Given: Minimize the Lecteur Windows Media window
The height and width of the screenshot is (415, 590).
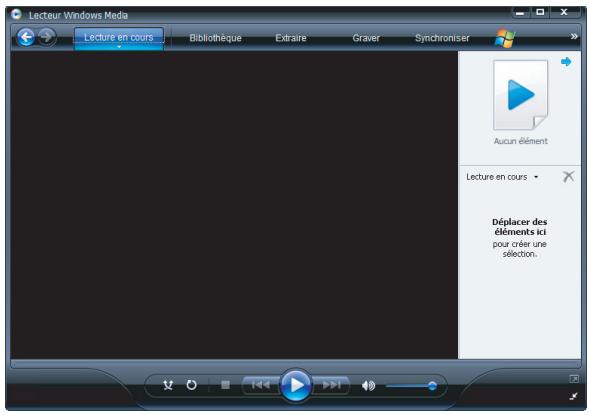Looking at the screenshot, I should (x=520, y=13).
